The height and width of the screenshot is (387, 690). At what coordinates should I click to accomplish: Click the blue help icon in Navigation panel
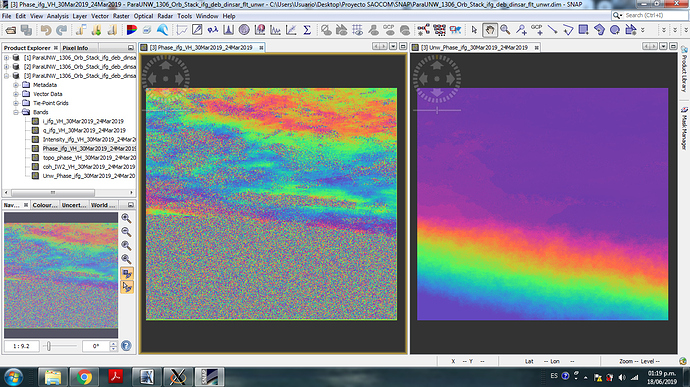(126, 346)
